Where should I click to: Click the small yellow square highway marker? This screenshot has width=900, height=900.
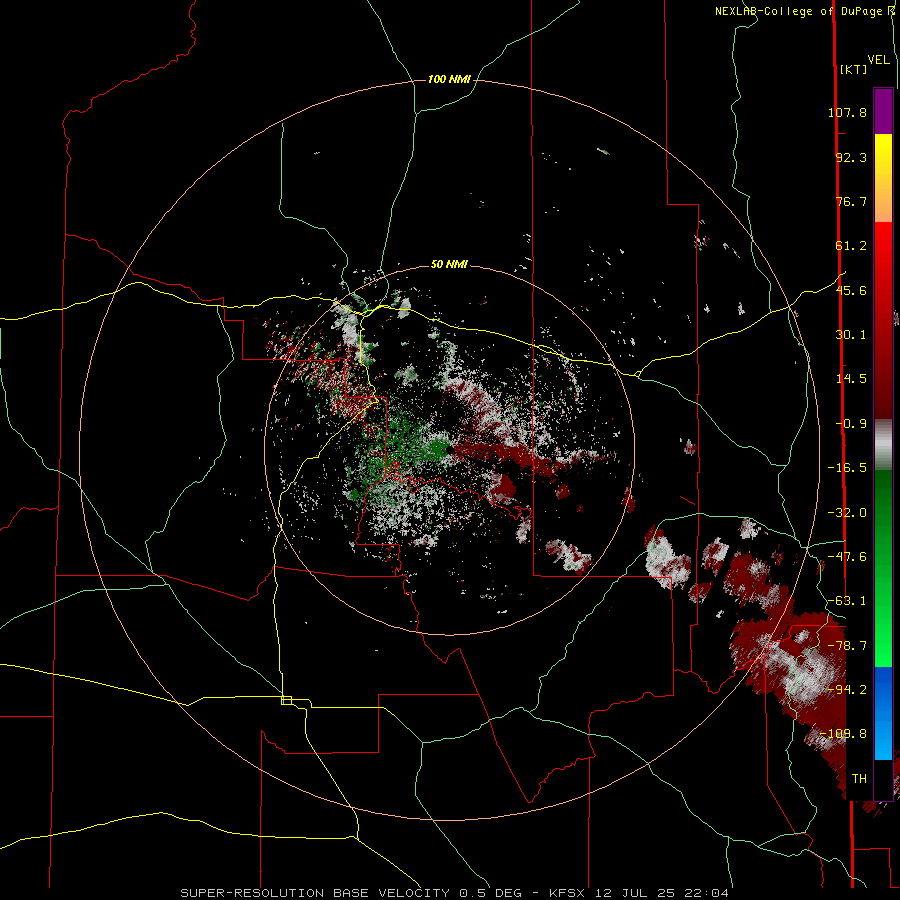click(x=286, y=700)
